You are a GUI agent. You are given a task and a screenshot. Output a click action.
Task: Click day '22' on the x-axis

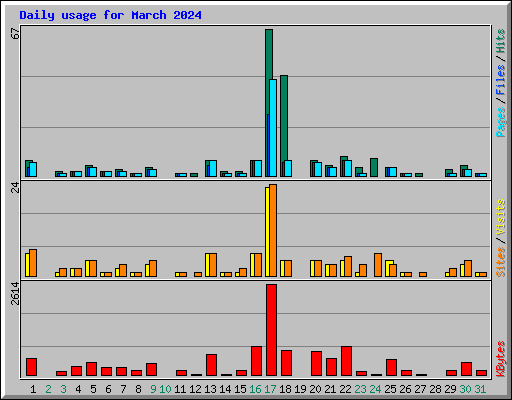[x=345, y=389]
